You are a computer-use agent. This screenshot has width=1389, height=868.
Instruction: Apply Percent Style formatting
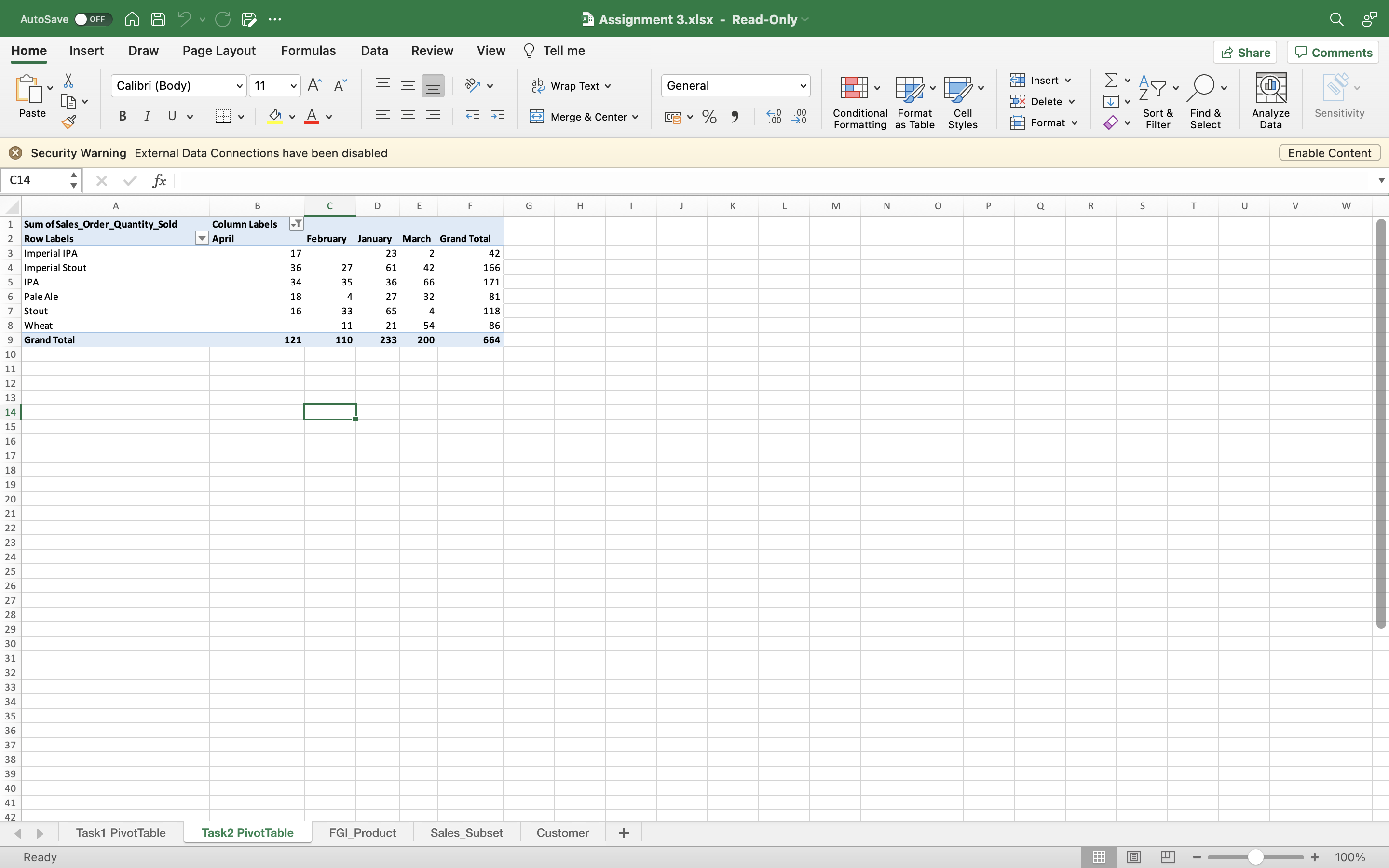point(709,117)
